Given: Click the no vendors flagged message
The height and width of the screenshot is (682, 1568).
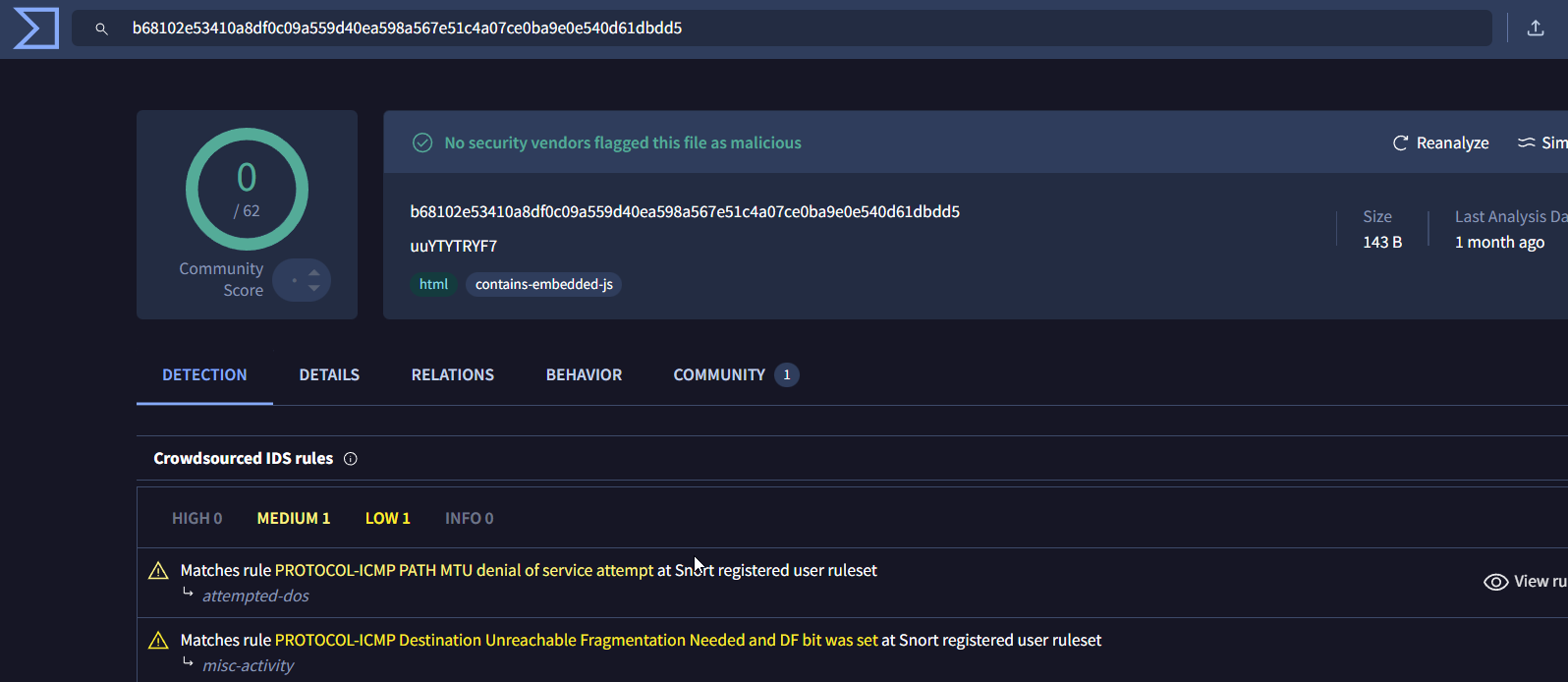Looking at the screenshot, I should pos(623,143).
